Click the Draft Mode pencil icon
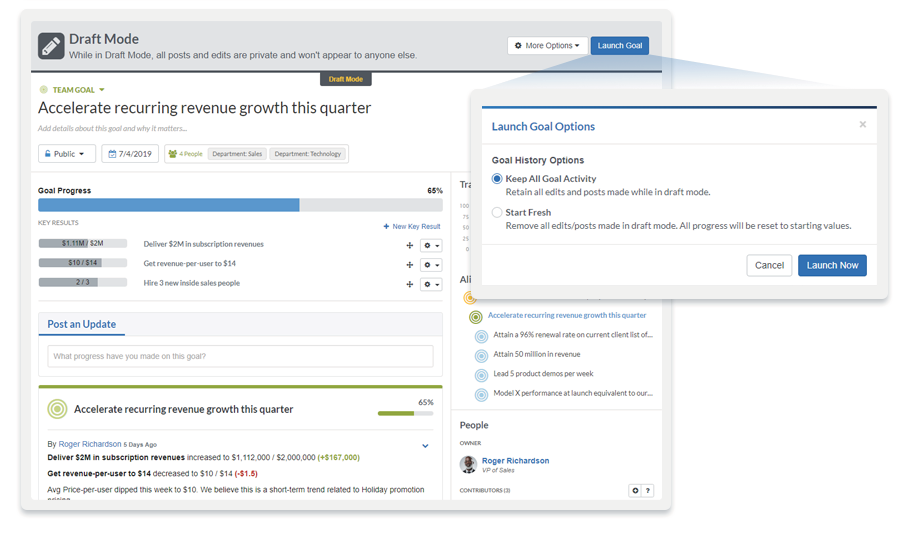The image size is (900, 534). pos(51,46)
